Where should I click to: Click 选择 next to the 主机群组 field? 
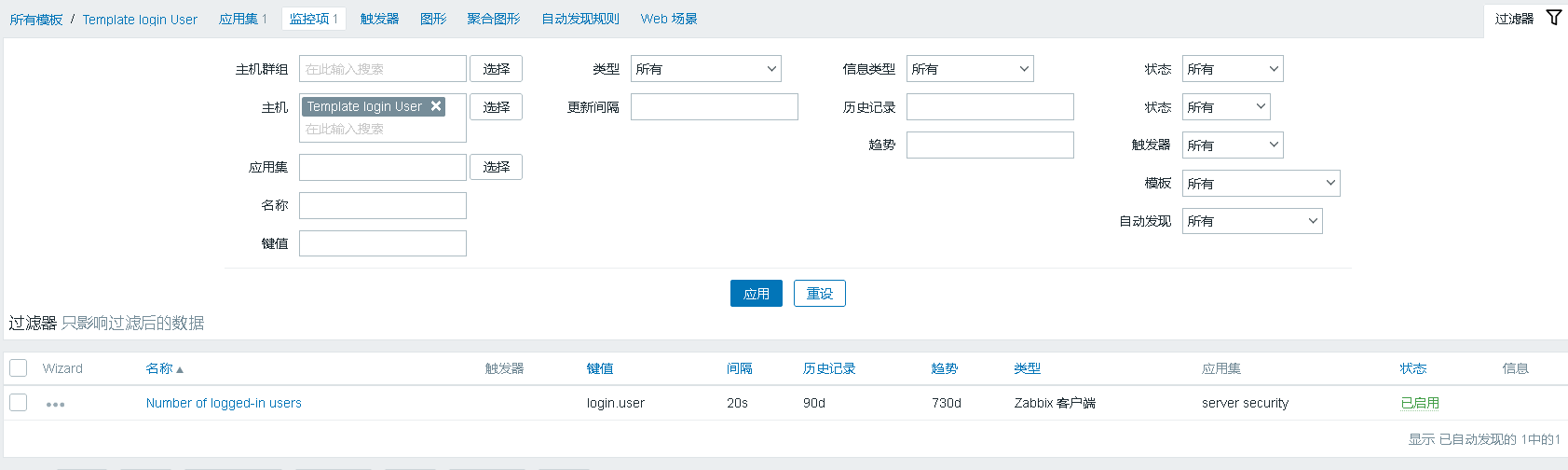496,69
